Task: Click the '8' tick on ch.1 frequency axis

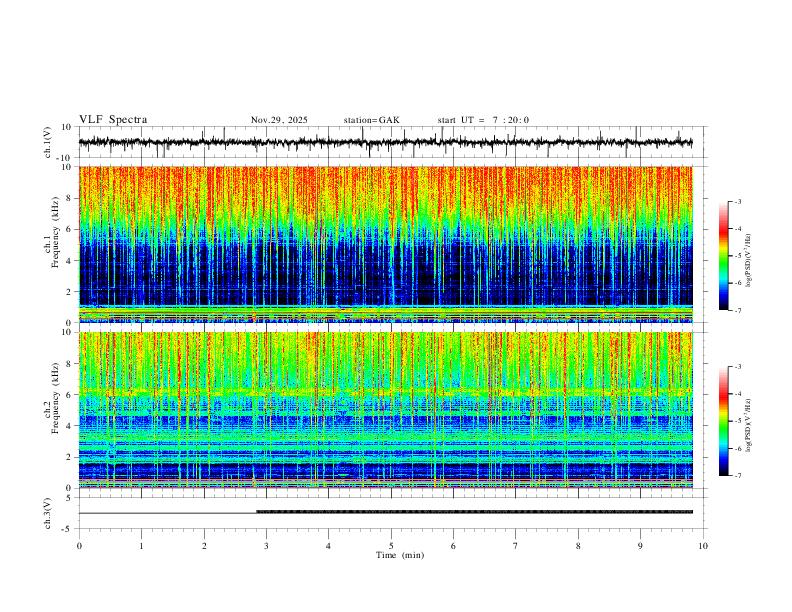Action: click(69, 198)
